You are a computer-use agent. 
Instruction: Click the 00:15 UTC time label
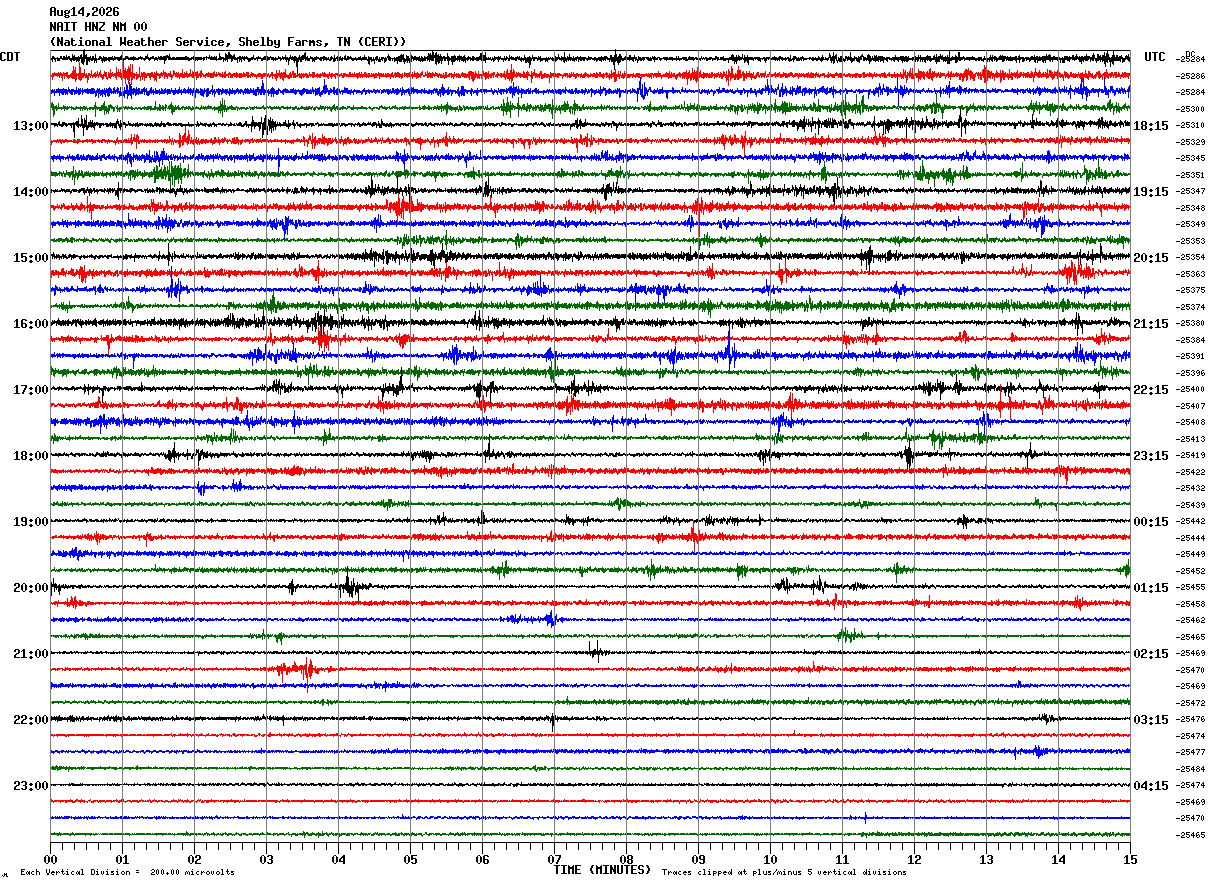pyautogui.click(x=1151, y=521)
